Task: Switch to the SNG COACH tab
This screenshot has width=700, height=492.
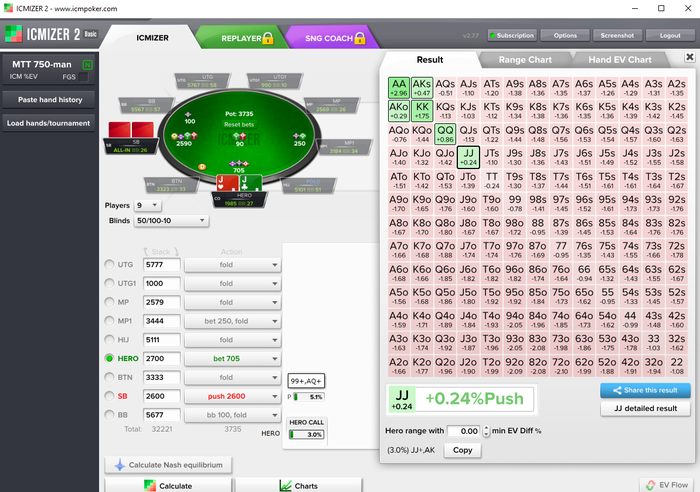Action: point(332,38)
